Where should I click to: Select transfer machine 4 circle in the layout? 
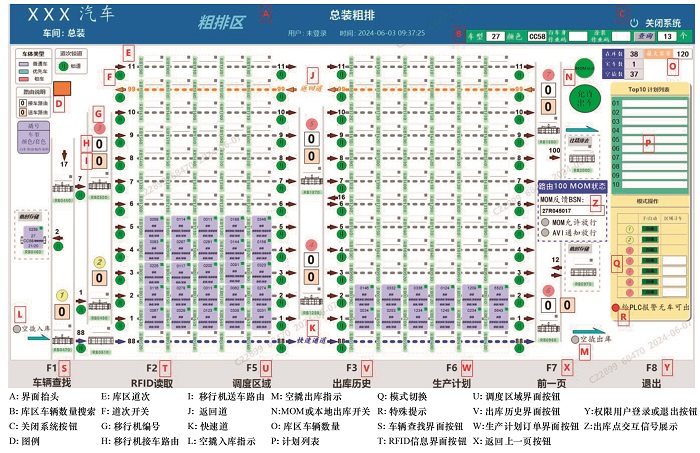click(311, 245)
